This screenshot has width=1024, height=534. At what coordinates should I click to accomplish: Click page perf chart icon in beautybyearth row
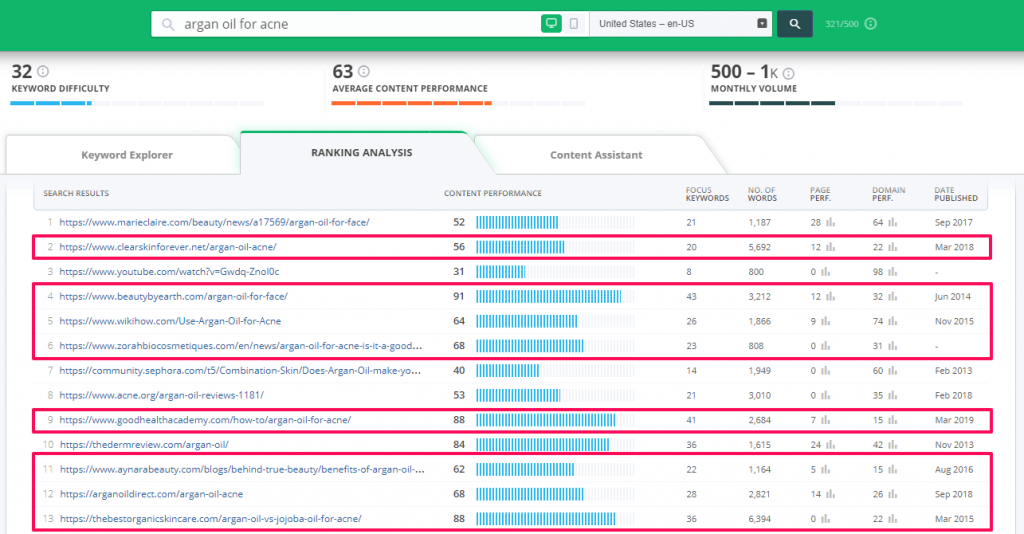830,296
